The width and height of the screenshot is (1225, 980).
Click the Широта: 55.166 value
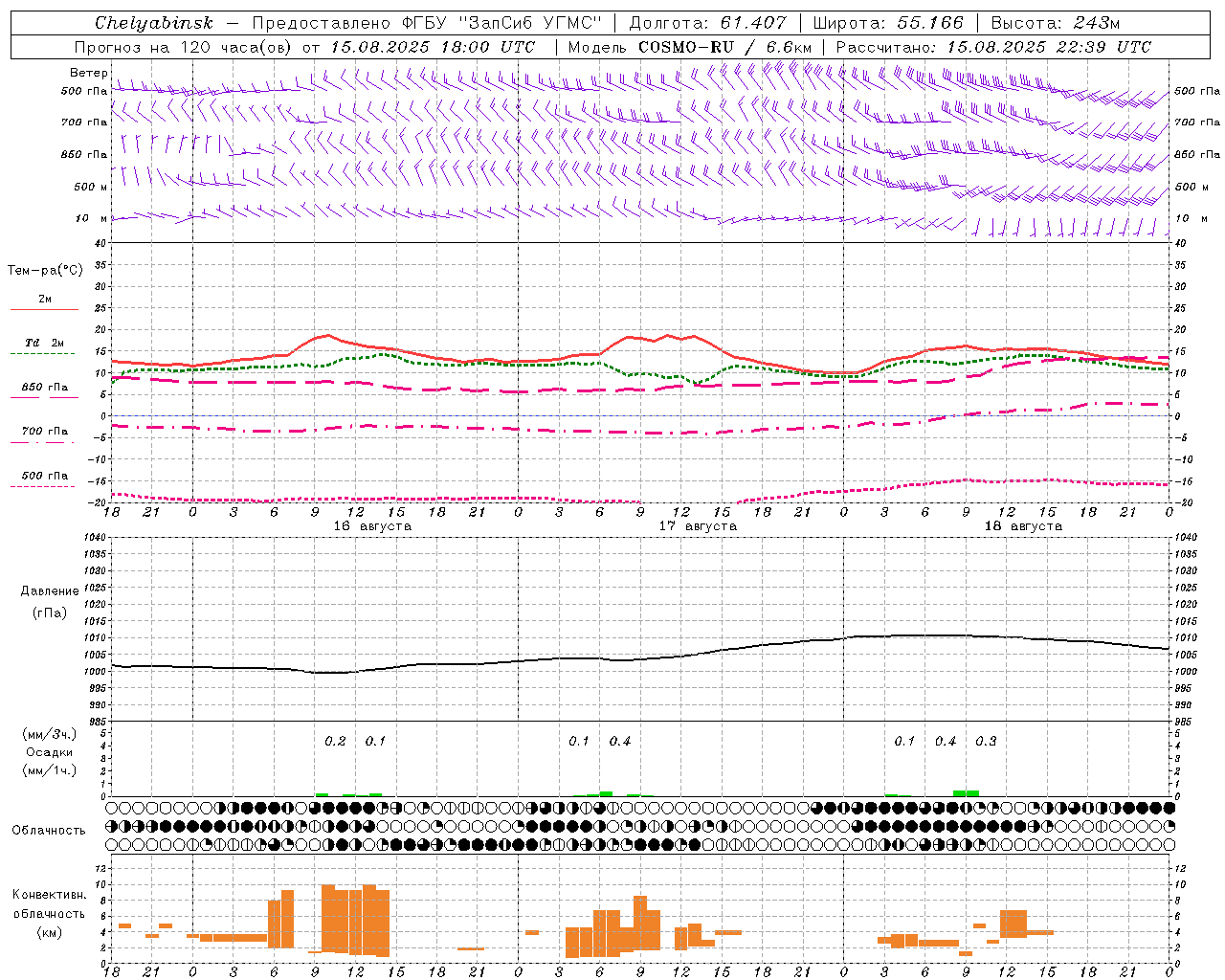[x=887, y=23]
